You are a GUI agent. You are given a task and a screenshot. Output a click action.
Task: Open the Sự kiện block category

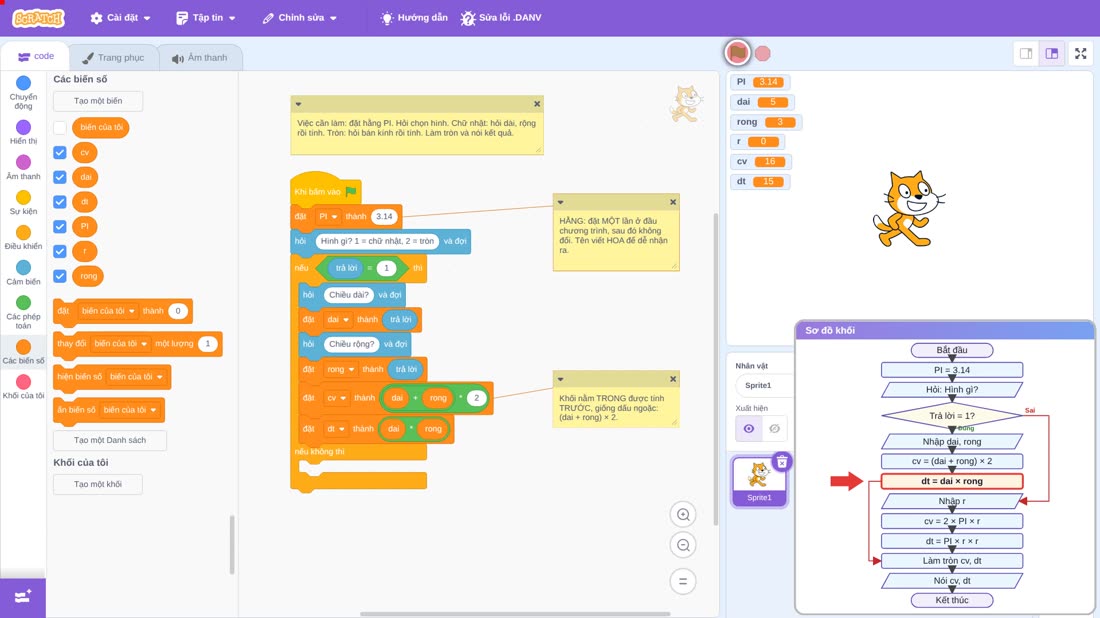point(23,203)
